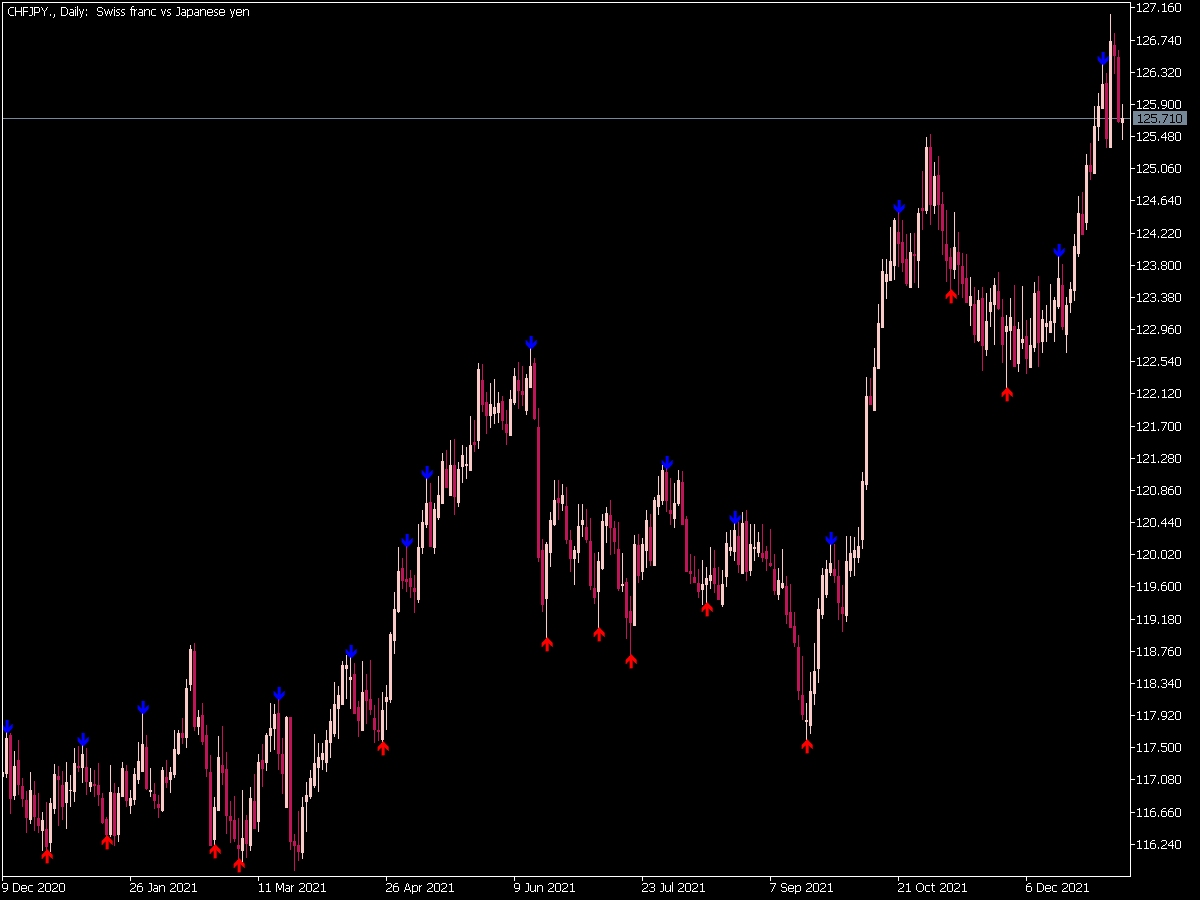Click the 6 Dec 2021 date label
Image resolution: width=1200 pixels, height=900 pixels.
pos(1058,887)
